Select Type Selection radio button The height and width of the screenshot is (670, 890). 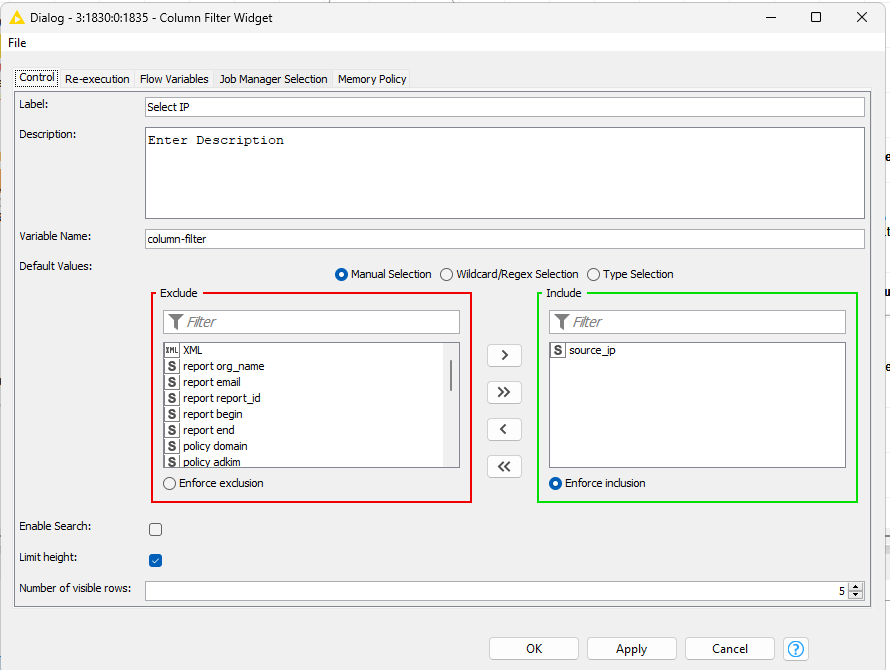(594, 274)
